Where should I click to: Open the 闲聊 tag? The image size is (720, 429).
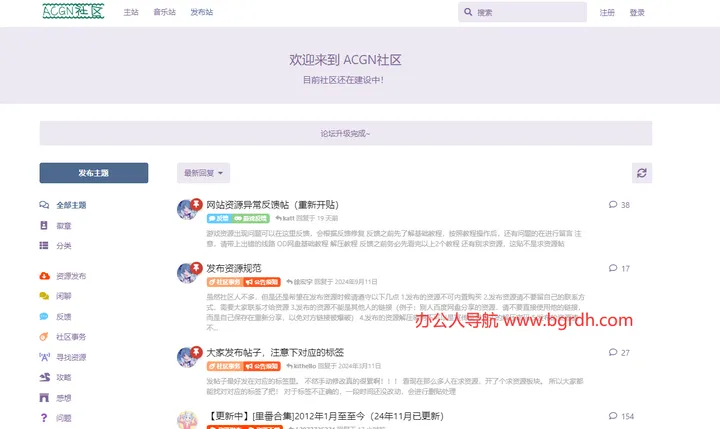(x=64, y=296)
